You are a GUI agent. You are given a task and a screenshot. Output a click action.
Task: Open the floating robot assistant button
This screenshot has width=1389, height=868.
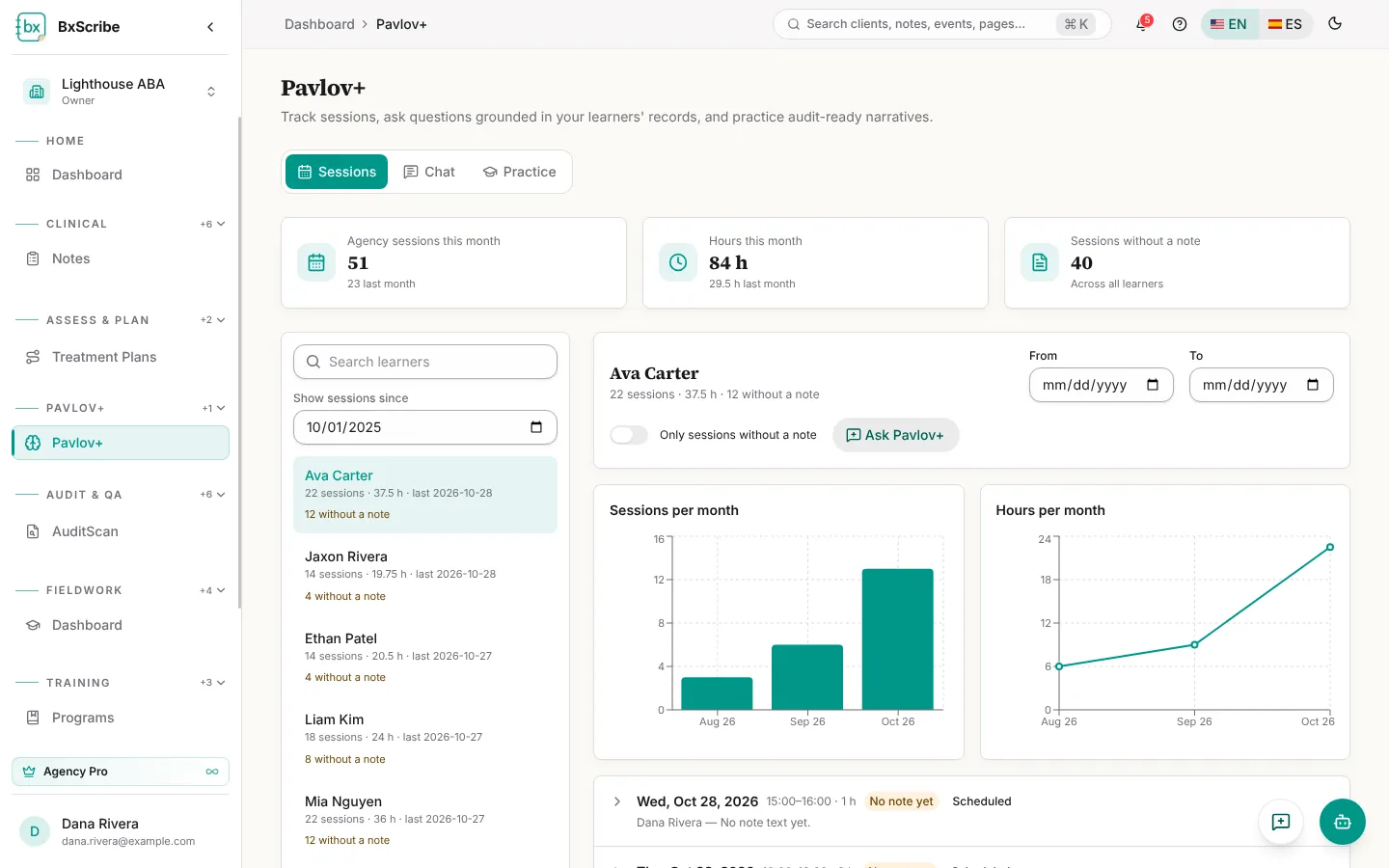click(1343, 822)
